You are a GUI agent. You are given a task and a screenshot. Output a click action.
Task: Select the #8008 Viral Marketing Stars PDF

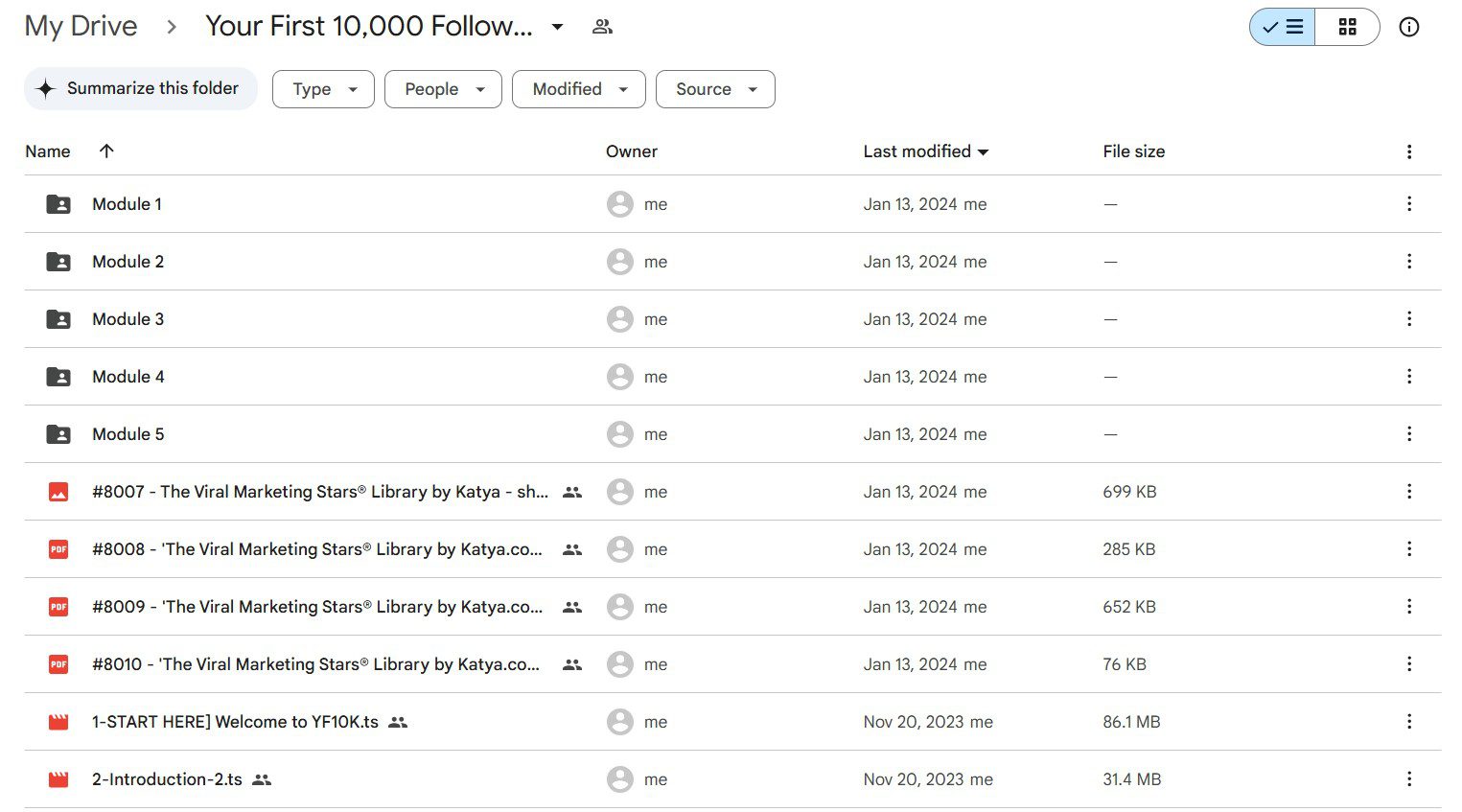pyautogui.click(x=317, y=549)
